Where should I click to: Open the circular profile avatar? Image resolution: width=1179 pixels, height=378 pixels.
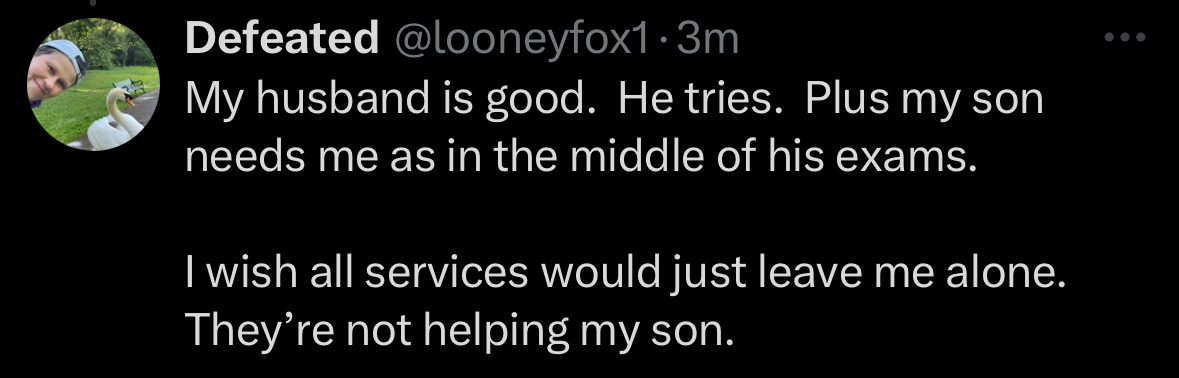coord(93,84)
